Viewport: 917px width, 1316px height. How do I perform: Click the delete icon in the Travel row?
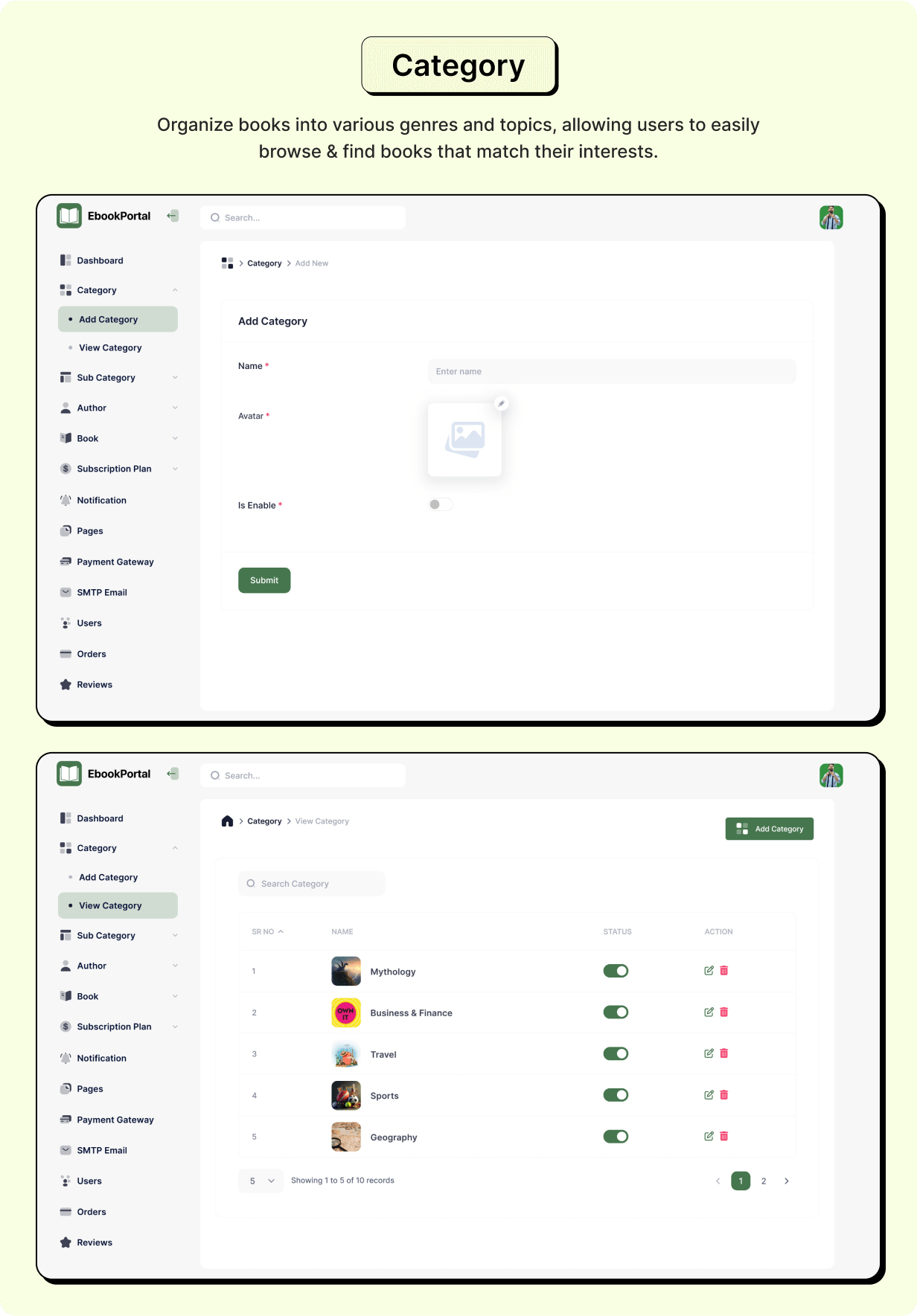point(724,1053)
